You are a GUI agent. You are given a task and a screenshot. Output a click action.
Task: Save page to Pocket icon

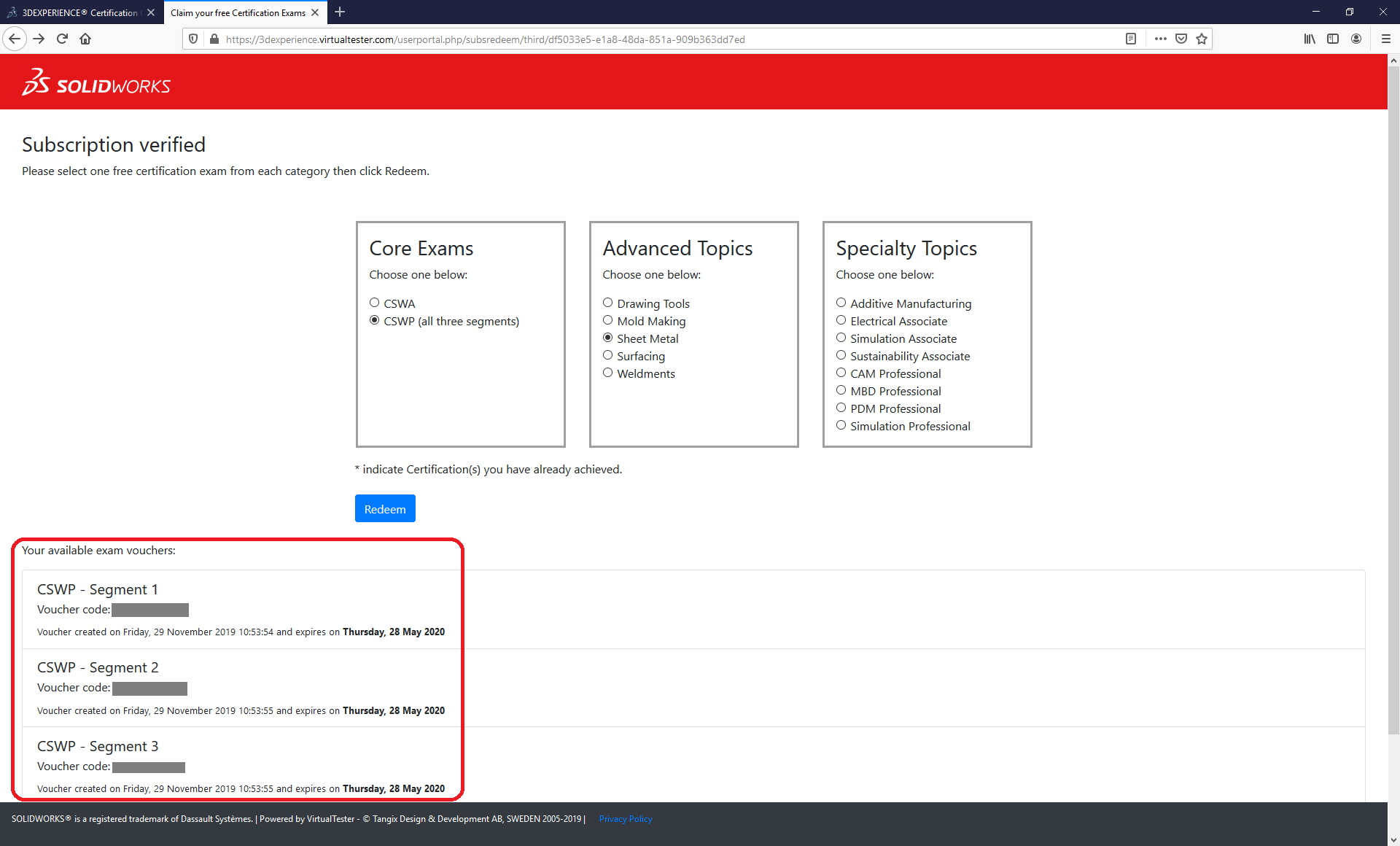click(x=1181, y=39)
